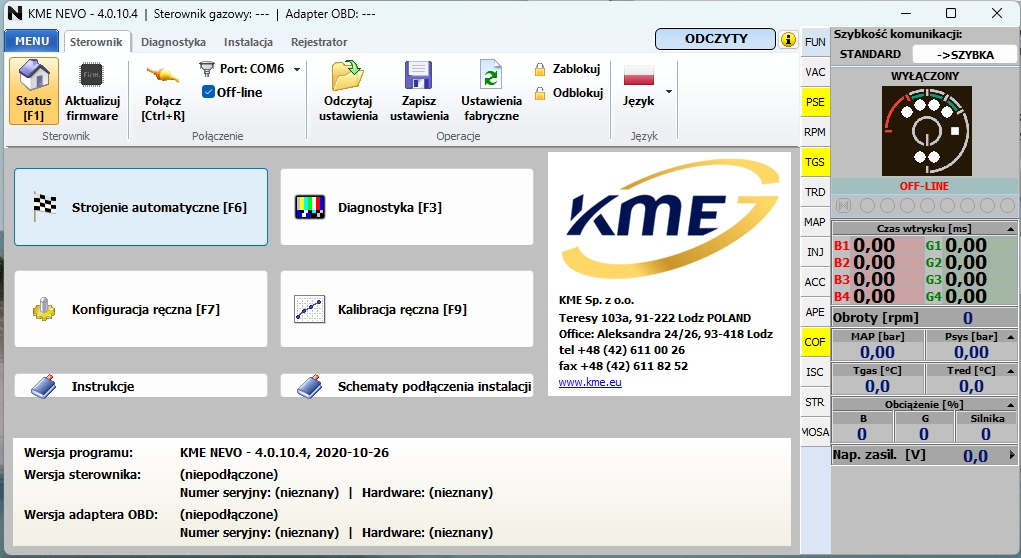Screen dimensions: 1021x558
Task: Click the yellow info icon beside ODCZYTY
Action: click(x=788, y=40)
